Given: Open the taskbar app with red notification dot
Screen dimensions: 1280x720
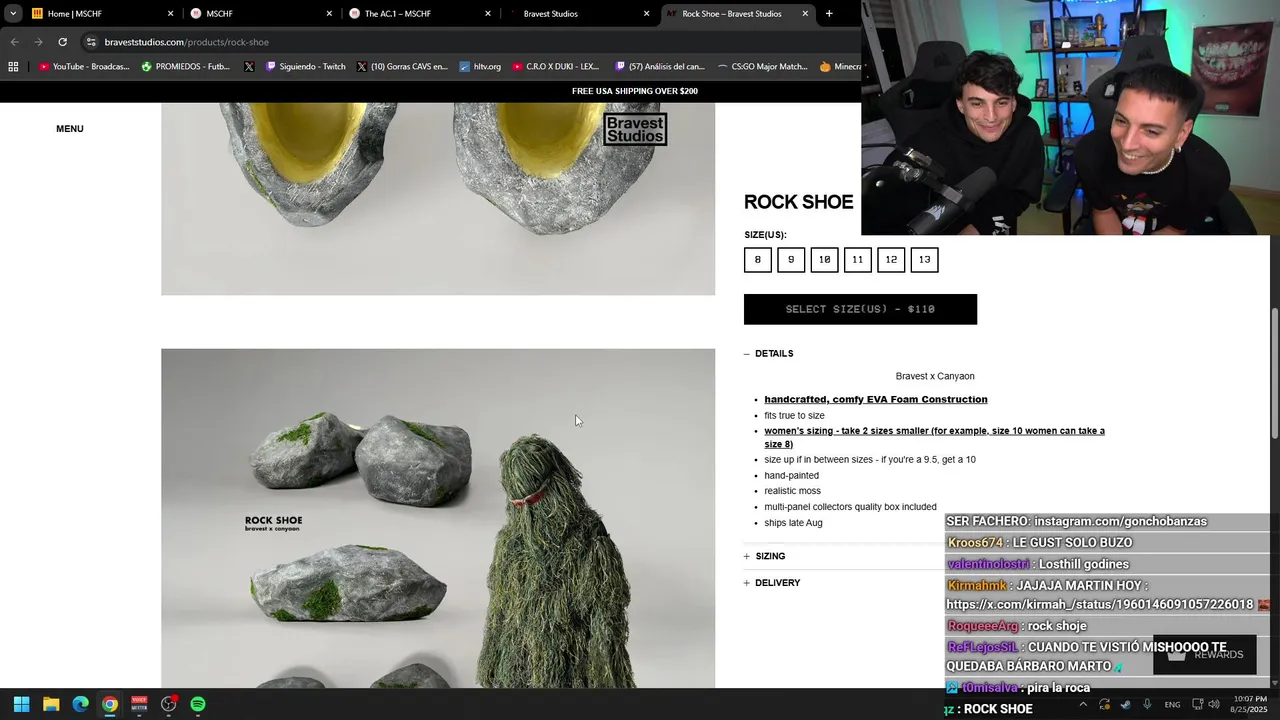Looking at the screenshot, I should click(169, 704).
